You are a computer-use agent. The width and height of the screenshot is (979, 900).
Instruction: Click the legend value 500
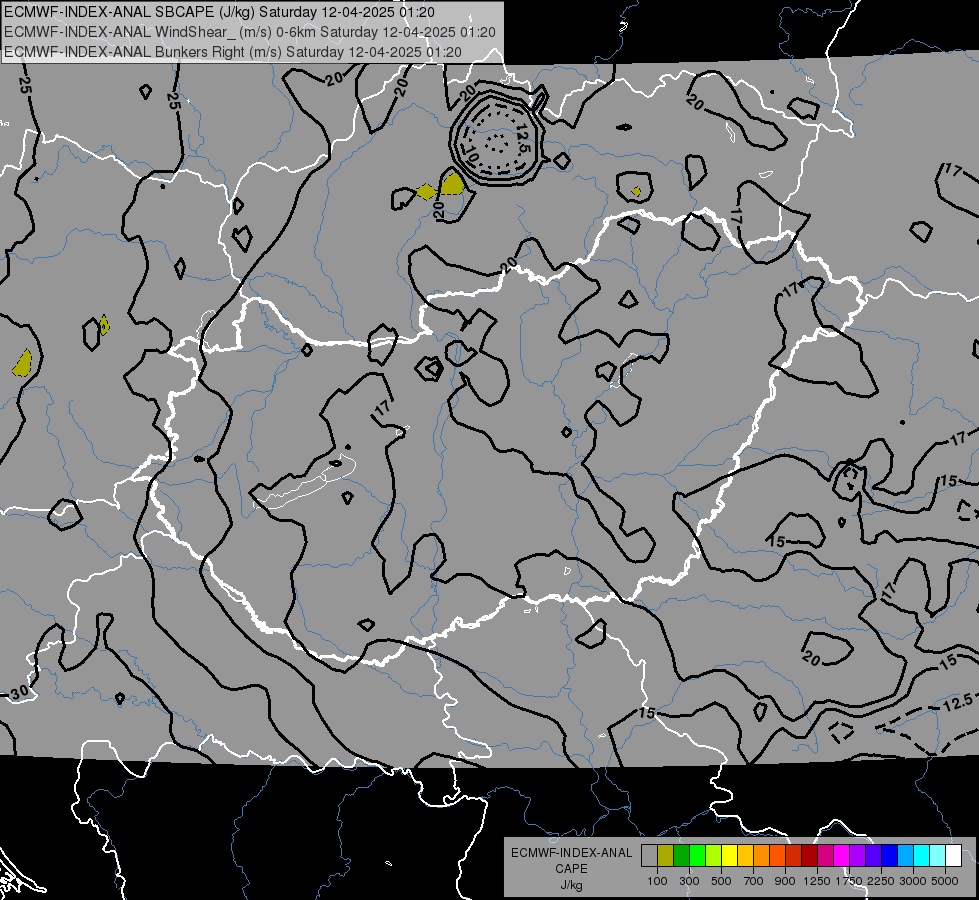[721, 881]
